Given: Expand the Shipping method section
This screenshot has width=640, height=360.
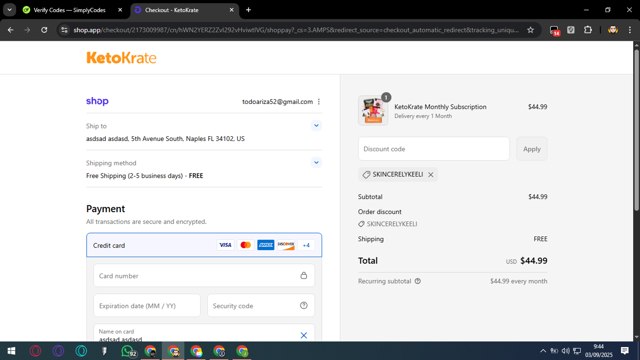Looking at the screenshot, I should coord(316,163).
